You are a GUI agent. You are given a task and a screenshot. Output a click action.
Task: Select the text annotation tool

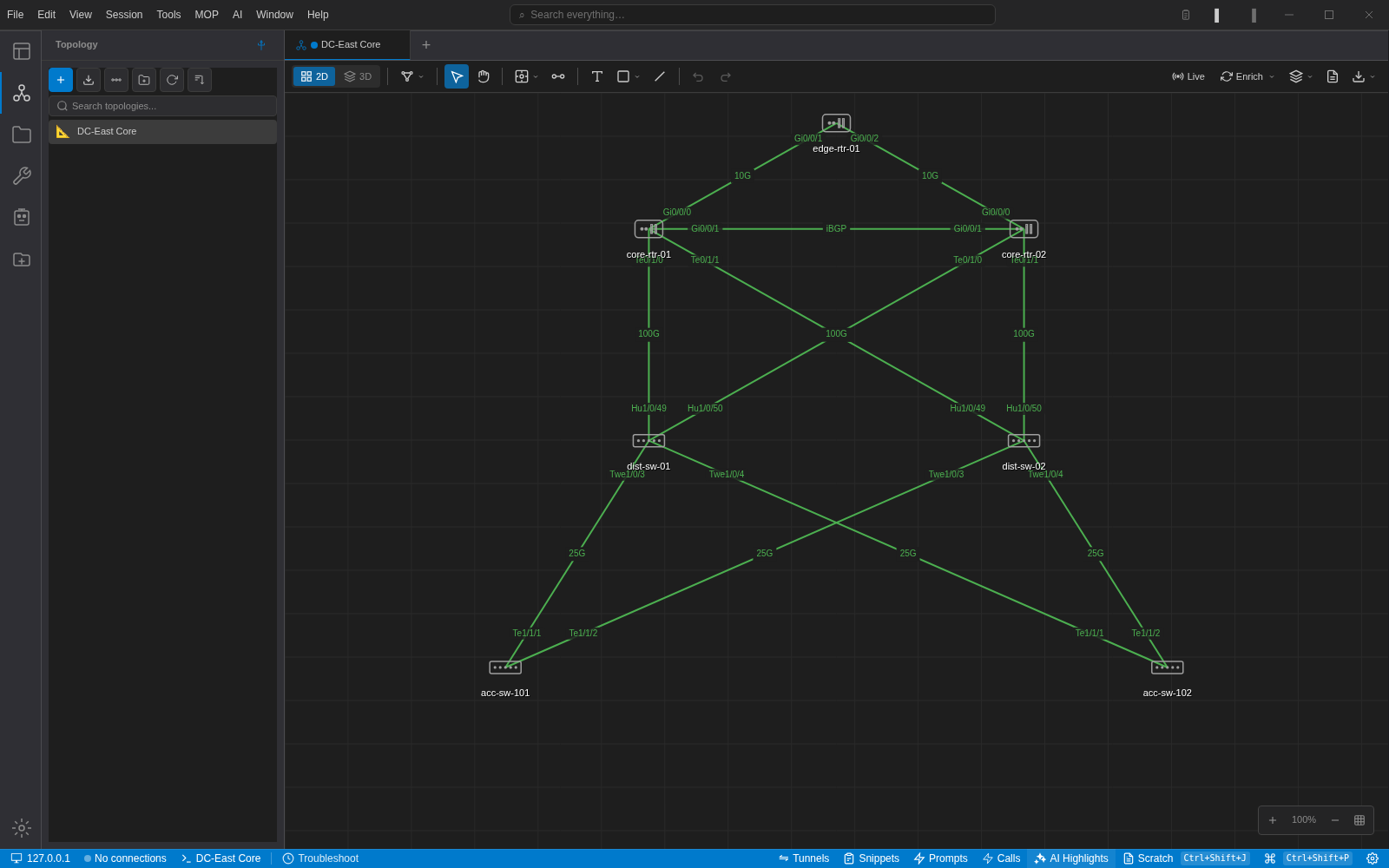point(597,76)
